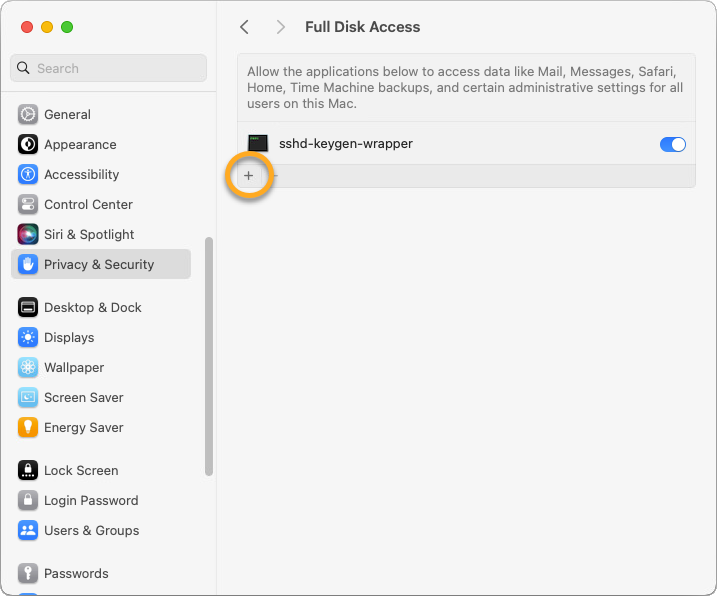717x596 pixels.
Task: Switch to Desktop & Dock settings
Action: tap(92, 308)
